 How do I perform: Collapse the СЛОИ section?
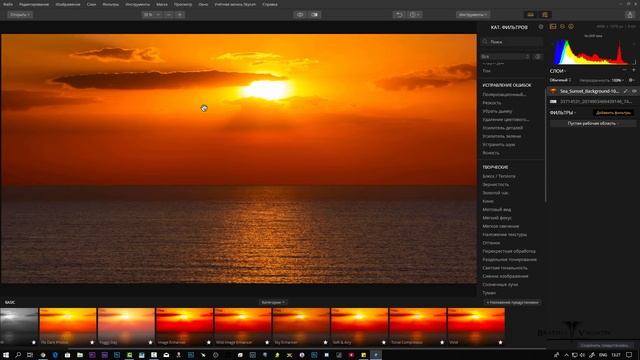tap(558, 71)
